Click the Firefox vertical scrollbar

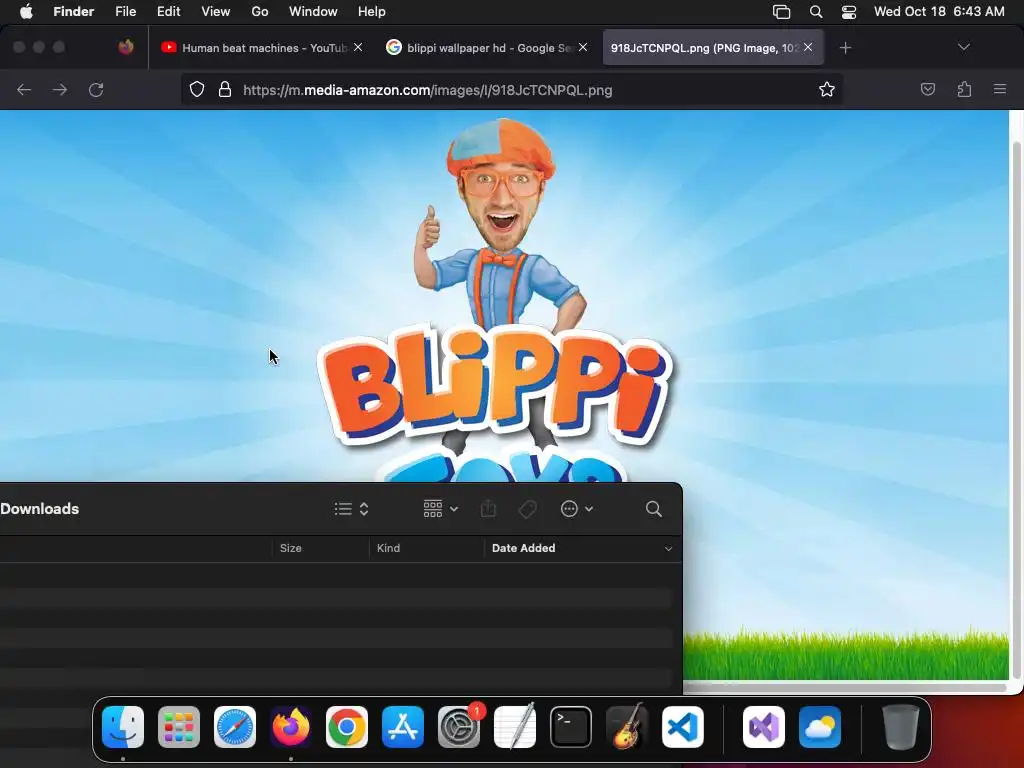point(1017,411)
